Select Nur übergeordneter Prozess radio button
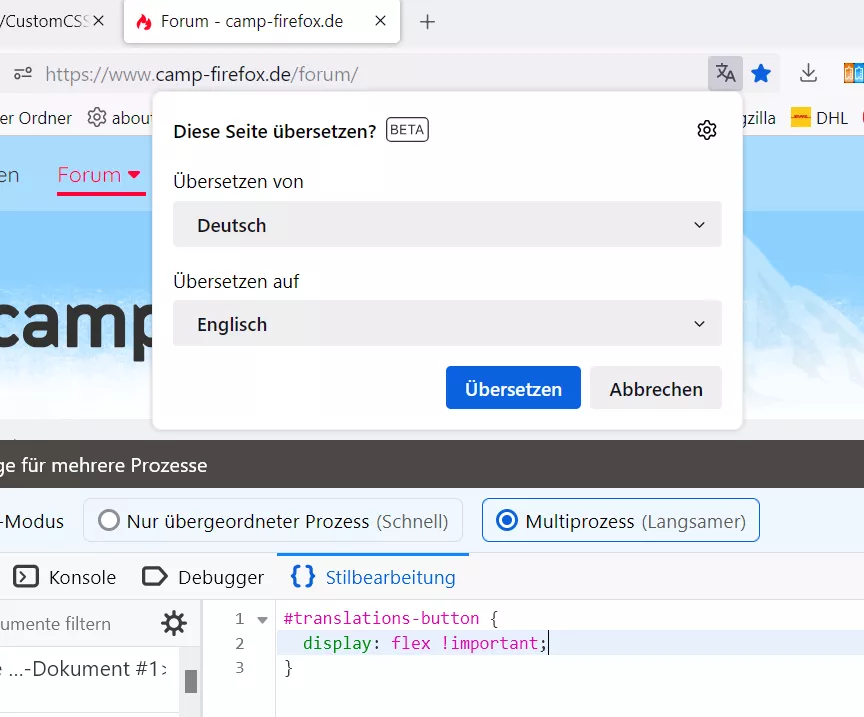The image size is (864, 717). coord(109,520)
